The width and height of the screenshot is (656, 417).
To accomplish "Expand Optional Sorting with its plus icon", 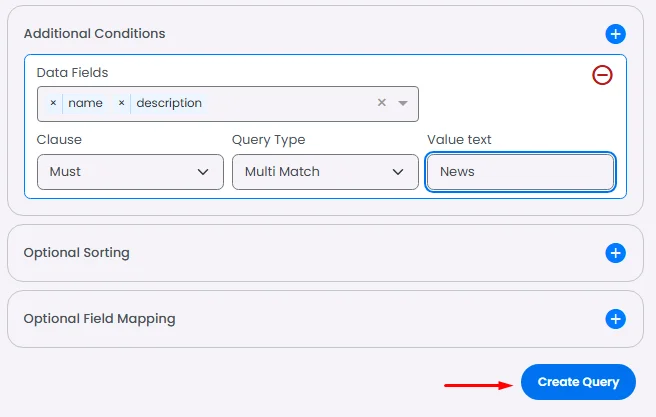I will pos(616,253).
